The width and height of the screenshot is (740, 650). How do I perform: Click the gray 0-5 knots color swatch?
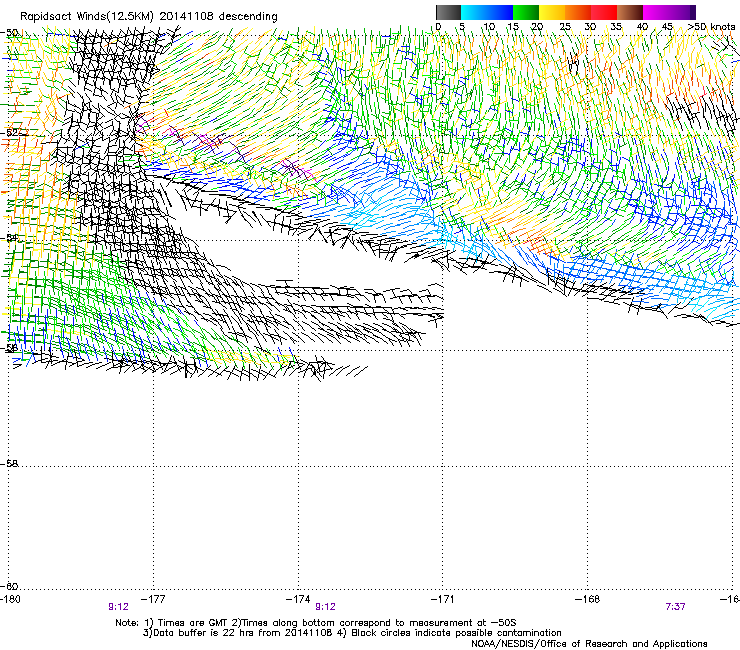coord(448,12)
